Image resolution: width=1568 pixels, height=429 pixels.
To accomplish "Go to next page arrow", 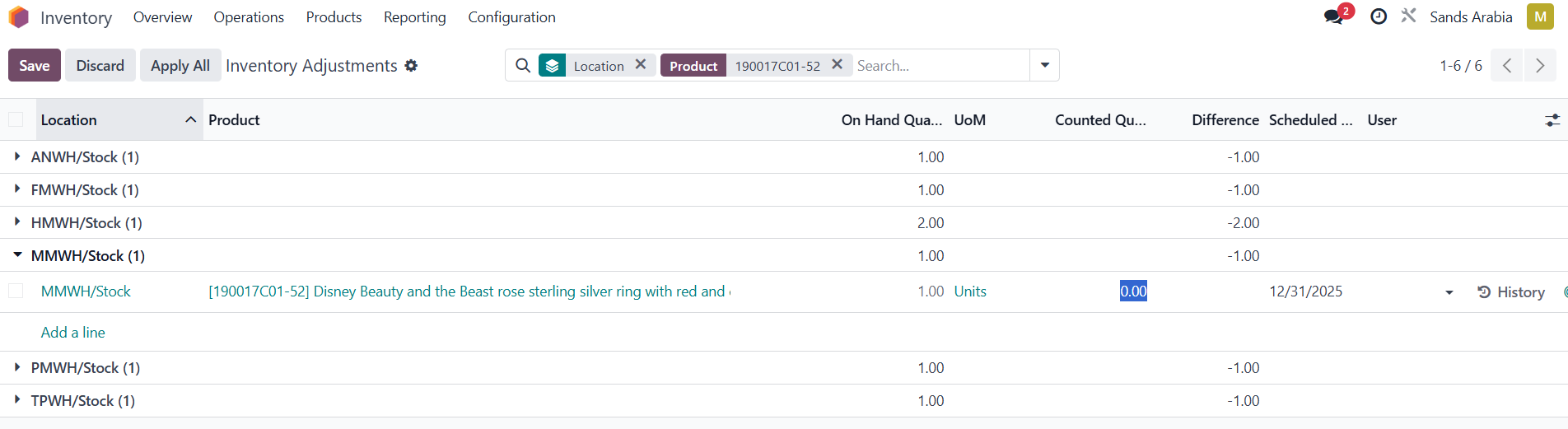I will pos(1539,66).
